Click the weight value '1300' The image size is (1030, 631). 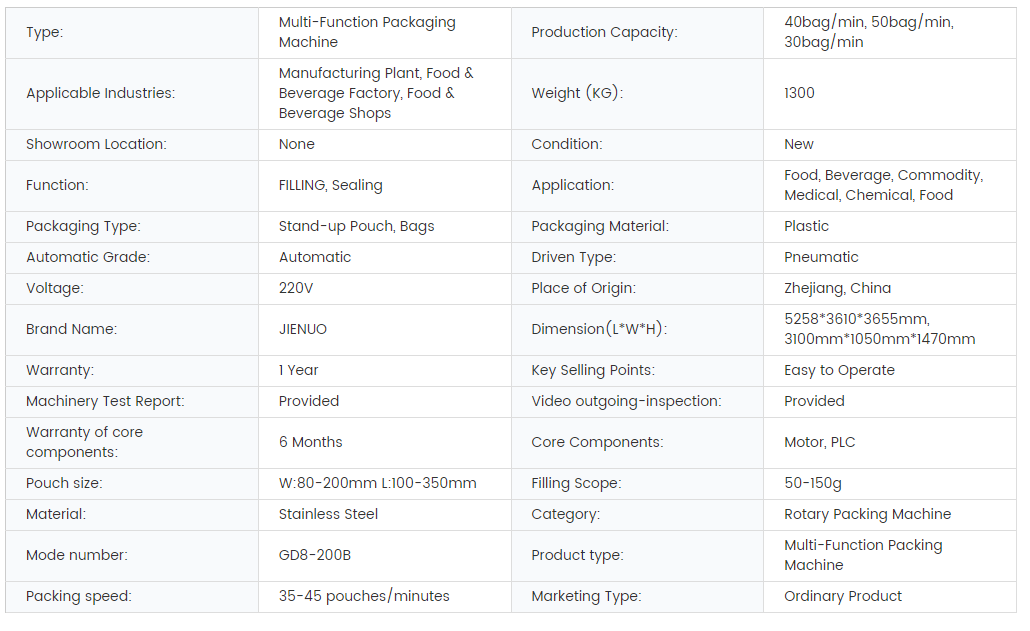tap(799, 93)
